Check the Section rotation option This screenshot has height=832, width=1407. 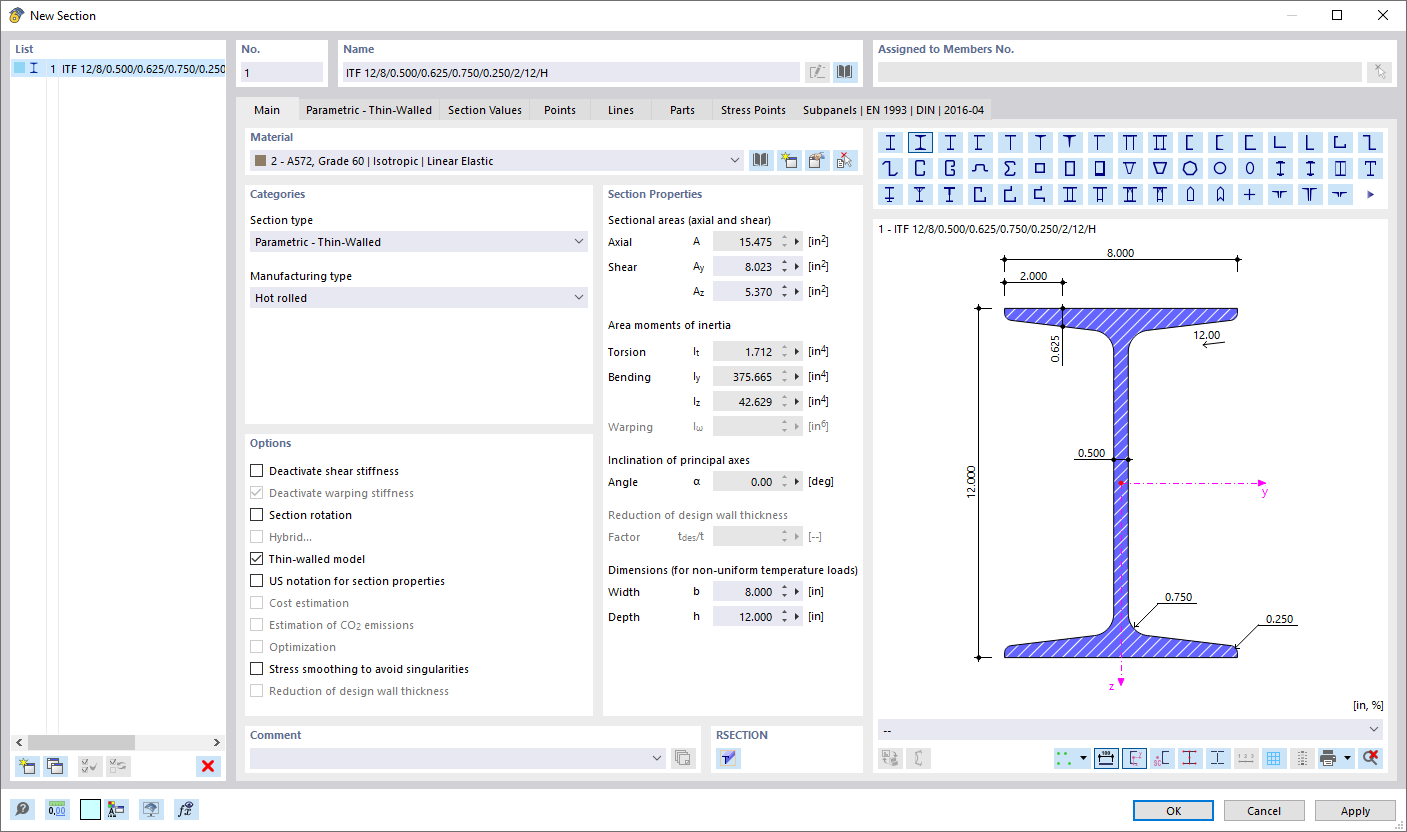(x=256, y=514)
